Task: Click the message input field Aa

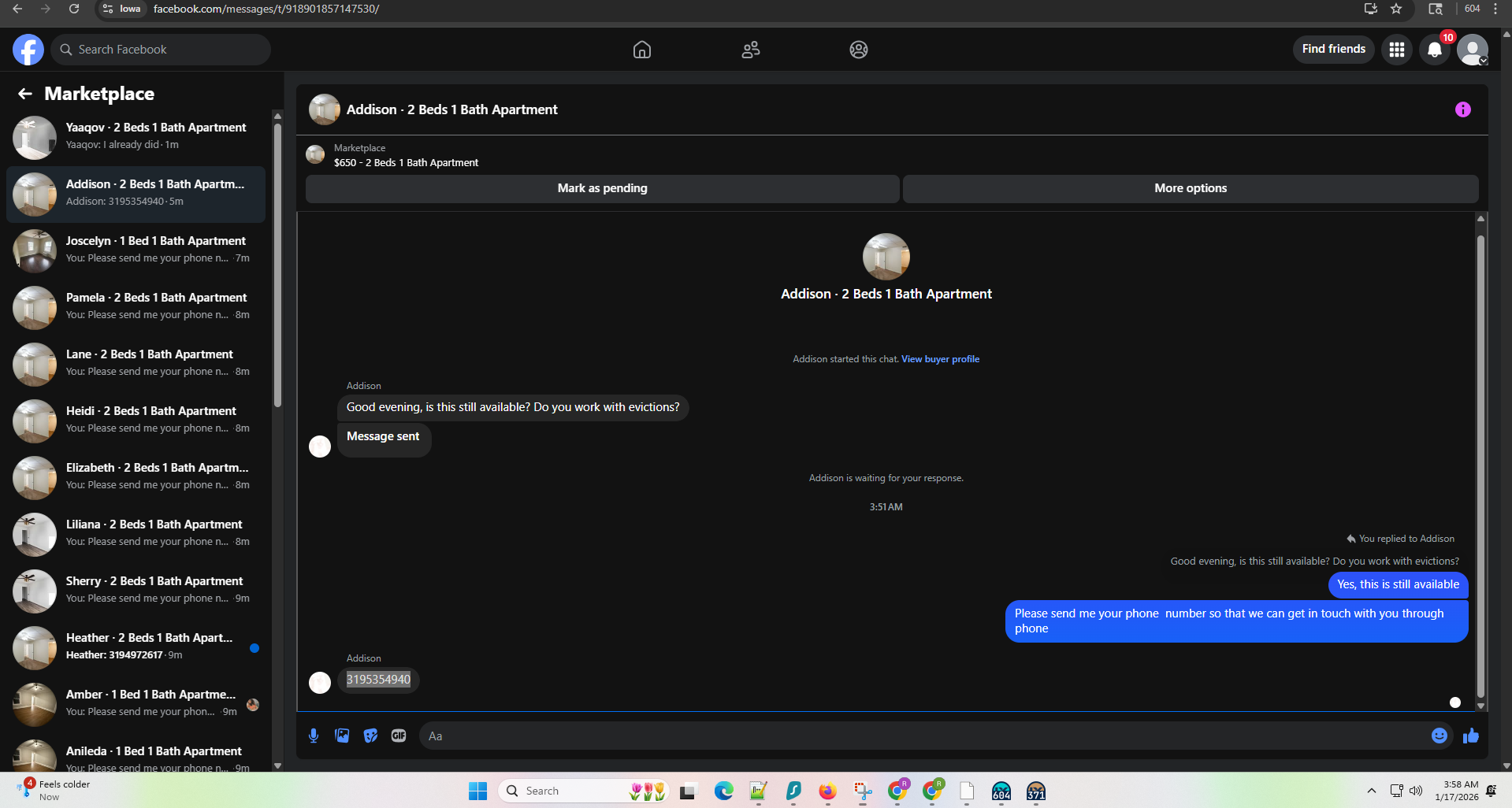Action: pyautogui.click(x=922, y=736)
